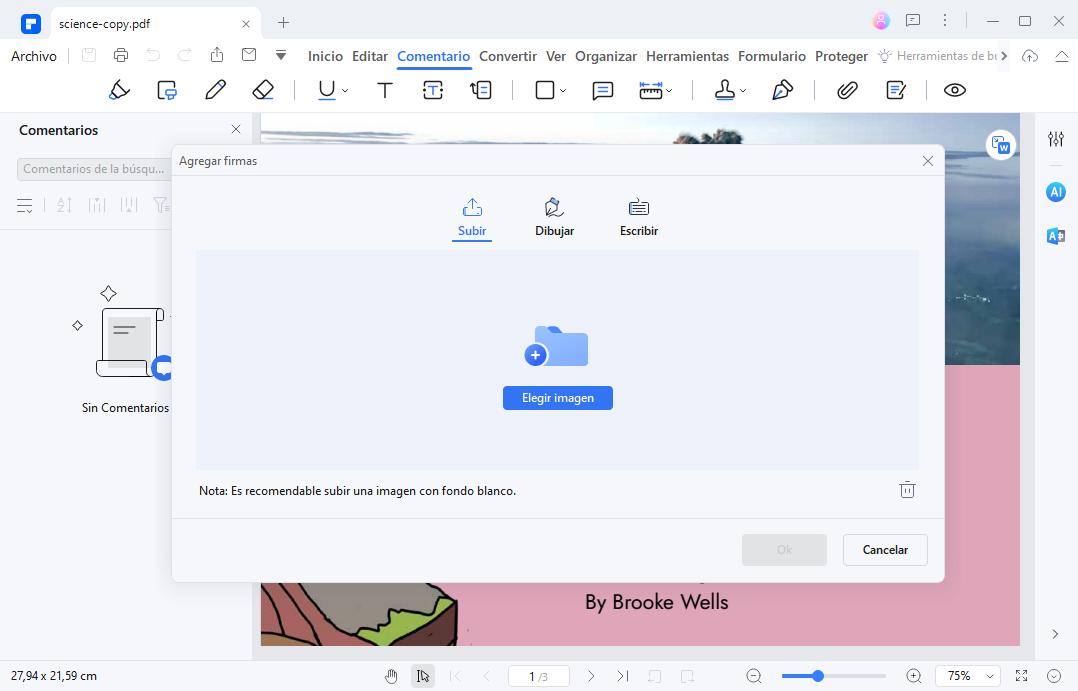Image resolution: width=1078 pixels, height=691 pixels.
Task: Expand the stamp tool options arrow
Action: [743, 91]
